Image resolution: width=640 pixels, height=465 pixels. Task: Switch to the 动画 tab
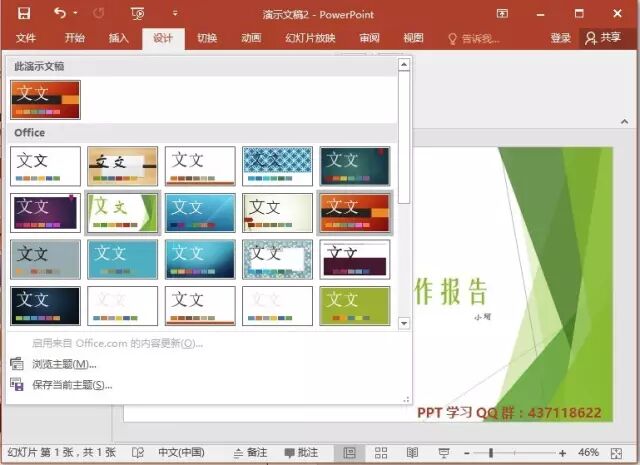(x=251, y=38)
